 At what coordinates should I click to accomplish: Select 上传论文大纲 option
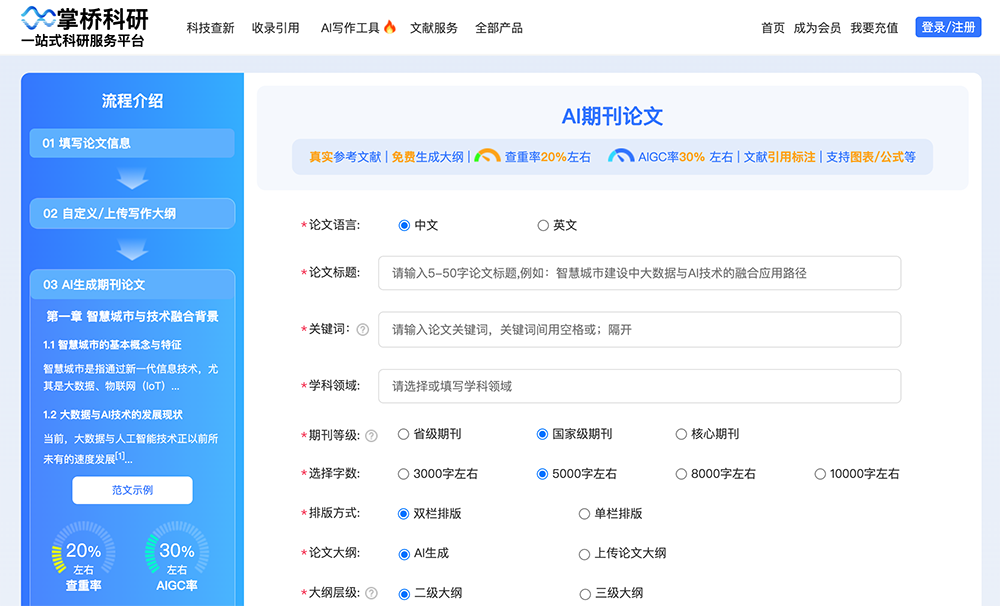click(584, 554)
